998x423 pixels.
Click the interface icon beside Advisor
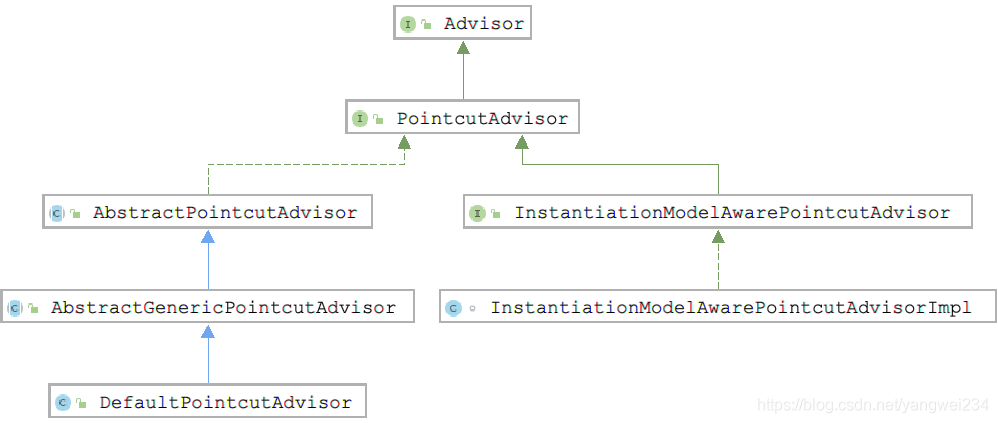point(408,24)
